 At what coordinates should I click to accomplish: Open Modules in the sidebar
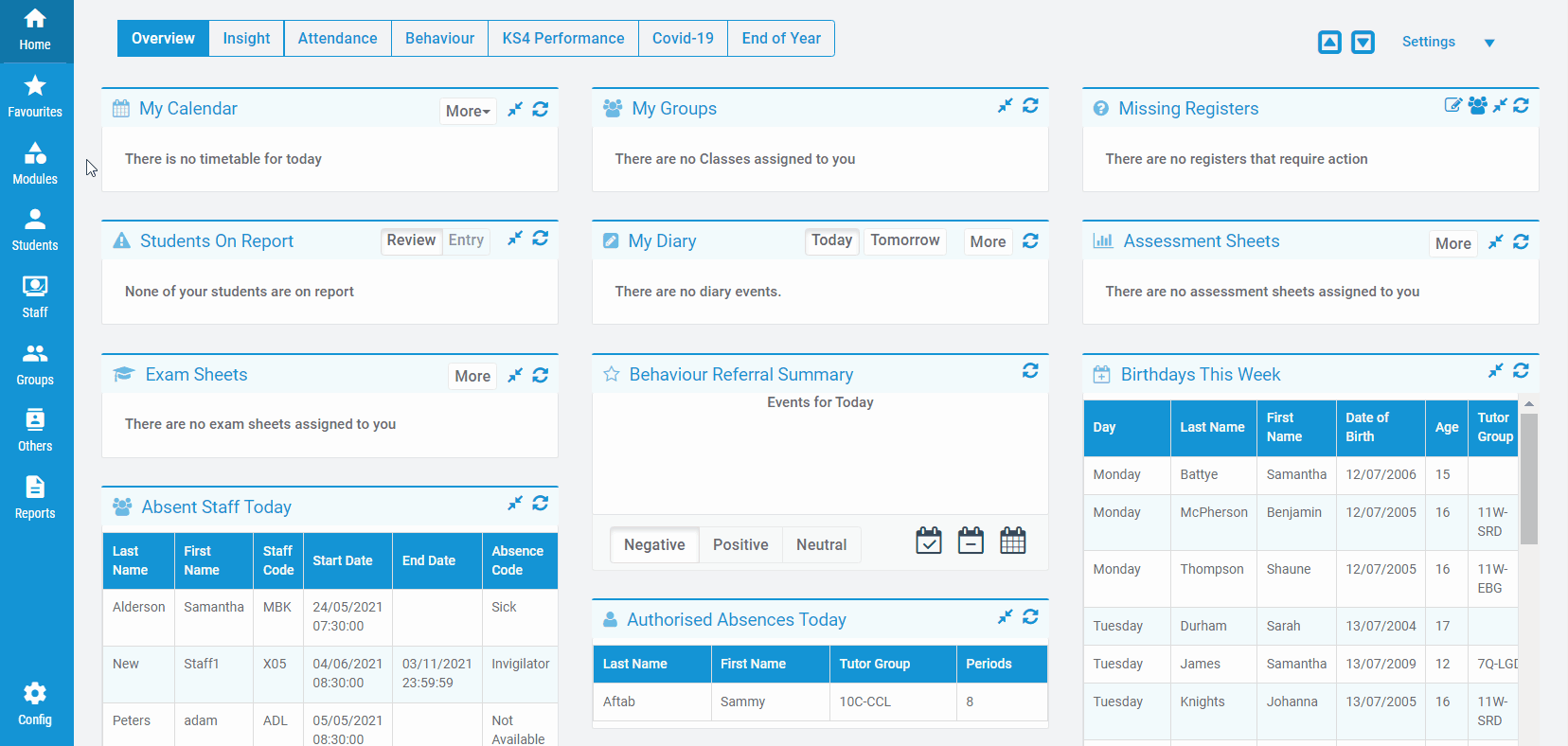[35, 164]
